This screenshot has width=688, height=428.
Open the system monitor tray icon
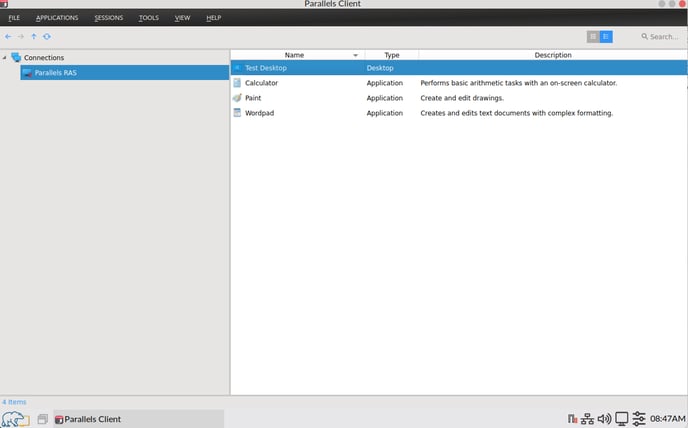[x=573, y=419]
